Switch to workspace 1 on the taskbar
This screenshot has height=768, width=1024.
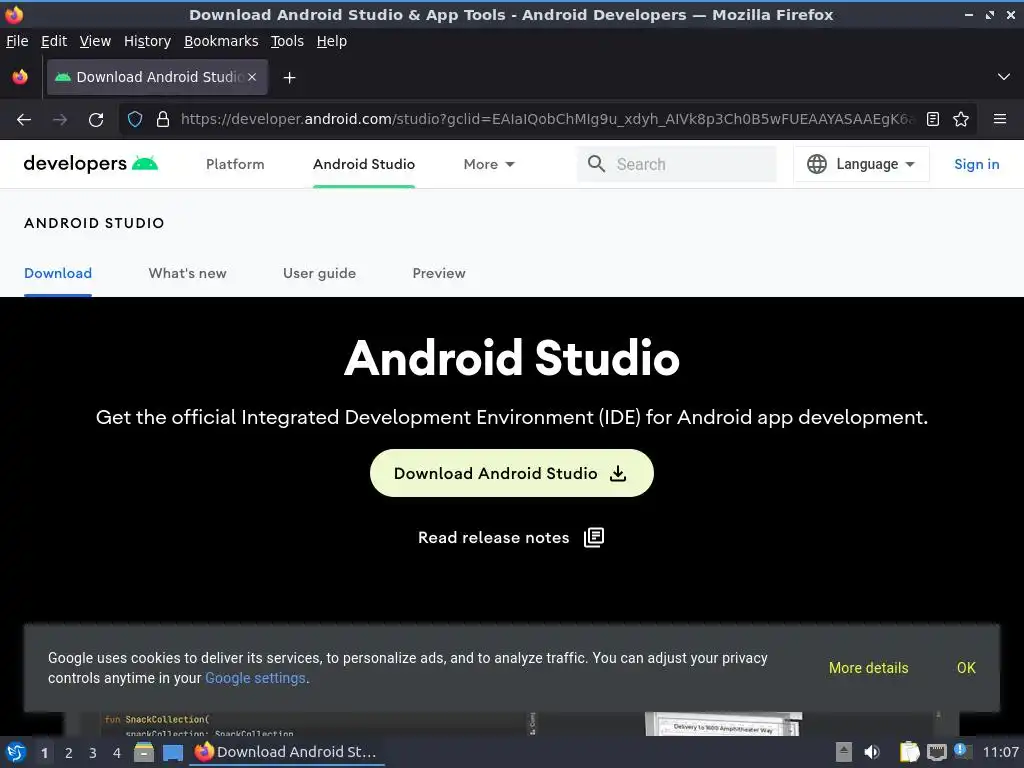pyautogui.click(x=44, y=753)
